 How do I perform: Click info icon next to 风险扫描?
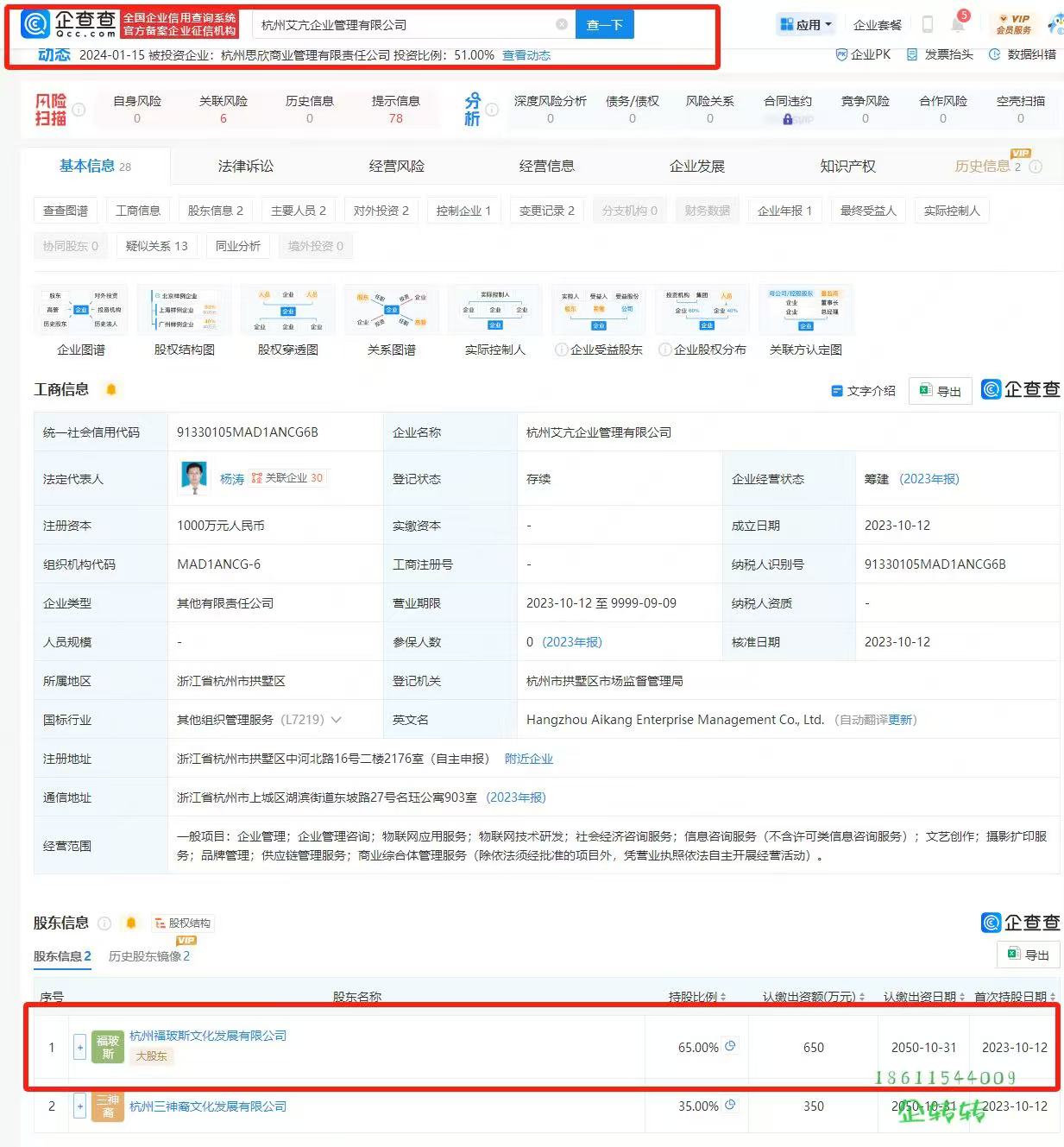(x=79, y=110)
